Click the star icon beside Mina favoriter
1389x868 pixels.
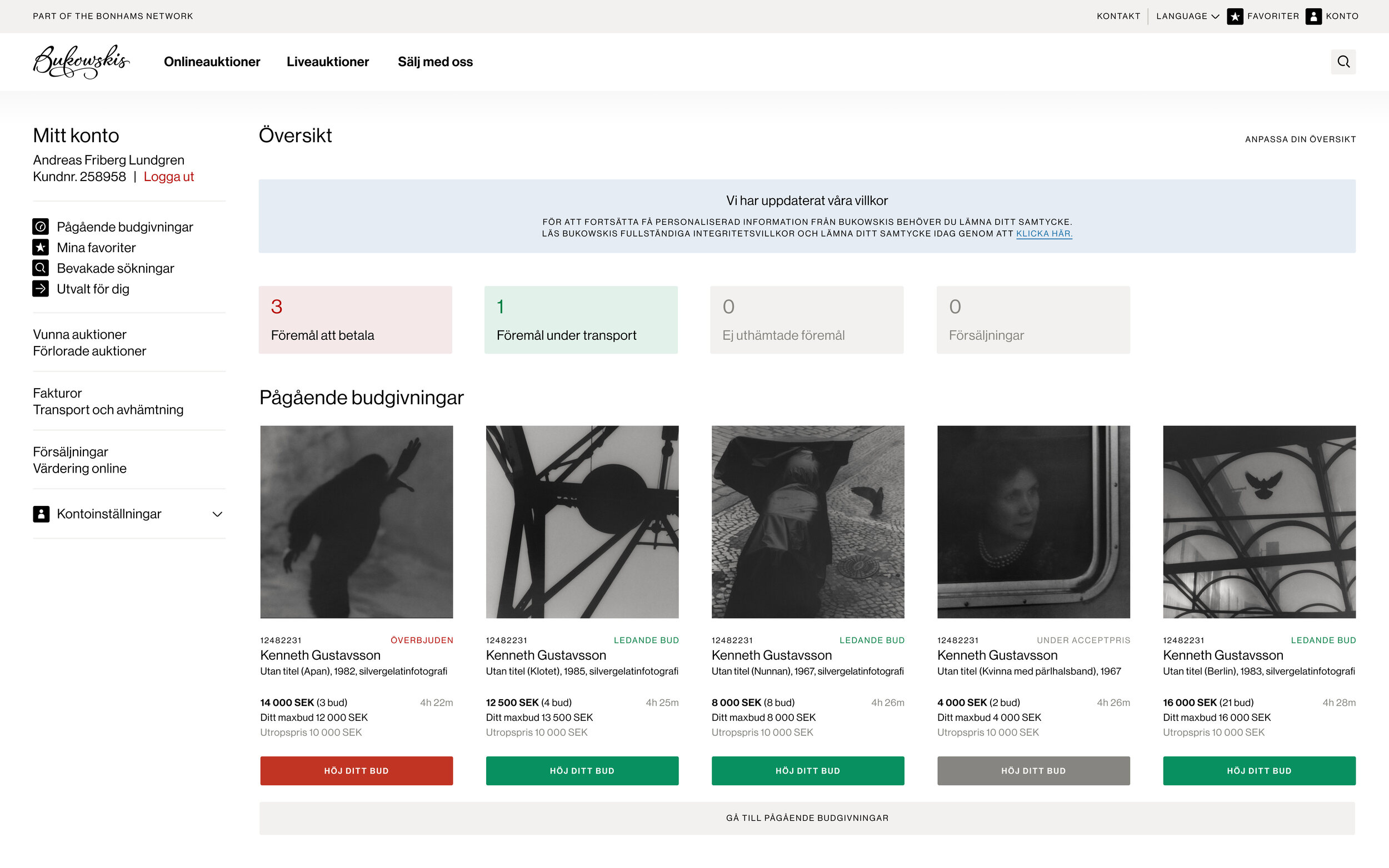40,248
